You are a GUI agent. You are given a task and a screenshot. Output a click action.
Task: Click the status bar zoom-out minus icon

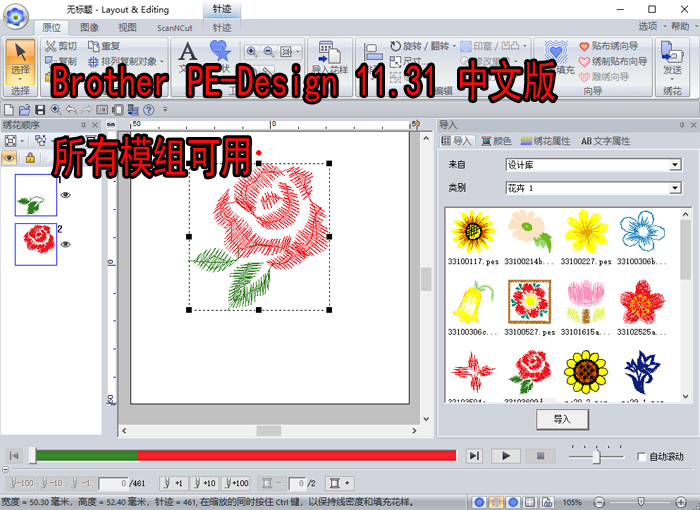click(600, 502)
